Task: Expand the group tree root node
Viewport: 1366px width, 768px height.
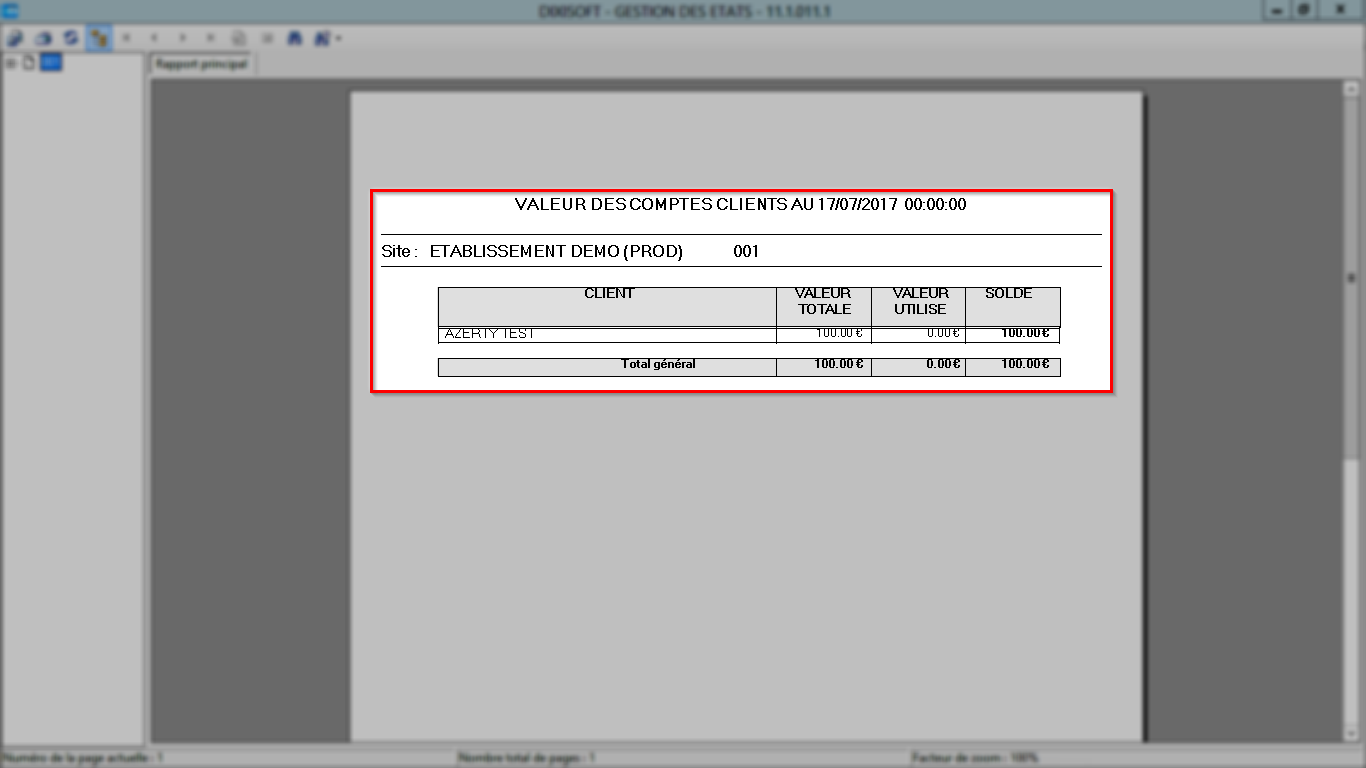Action: pyautogui.click(x=11, y=63)
